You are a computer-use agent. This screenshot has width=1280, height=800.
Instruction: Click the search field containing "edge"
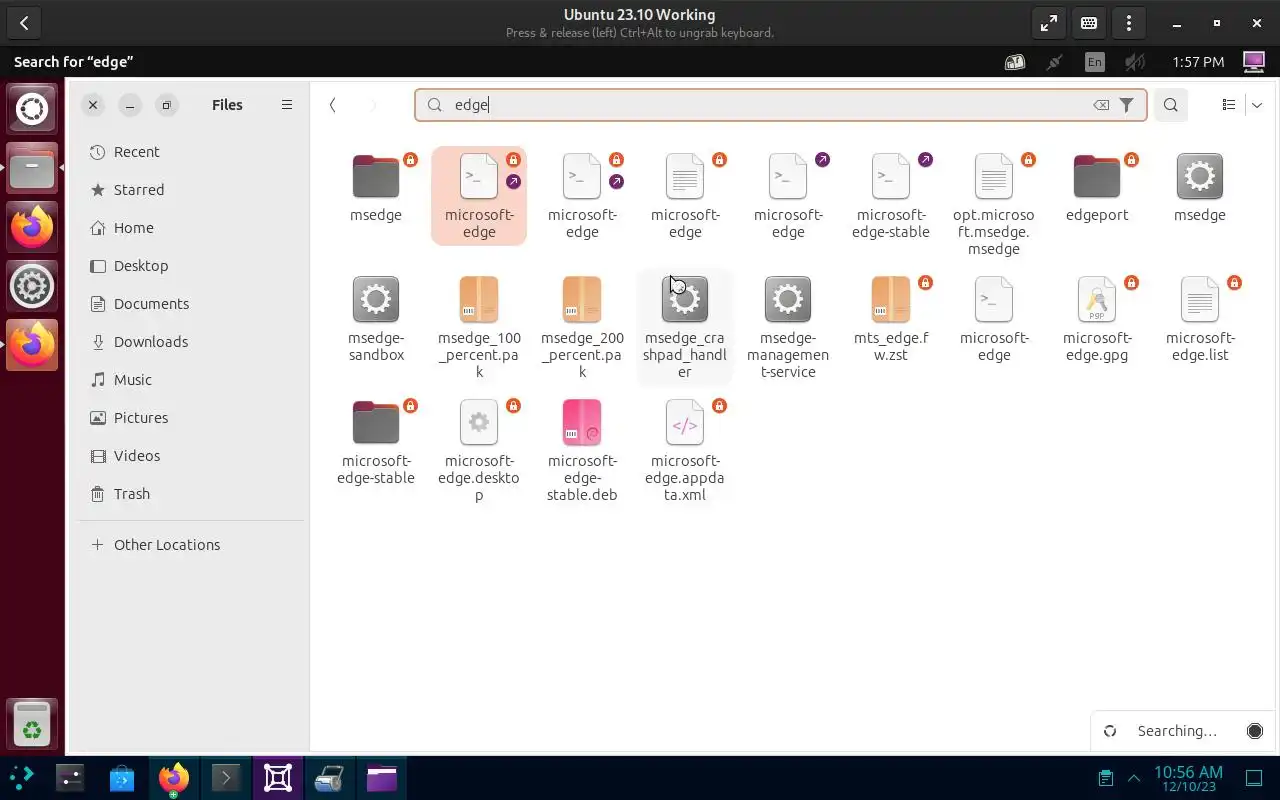(x=780, y=105)
